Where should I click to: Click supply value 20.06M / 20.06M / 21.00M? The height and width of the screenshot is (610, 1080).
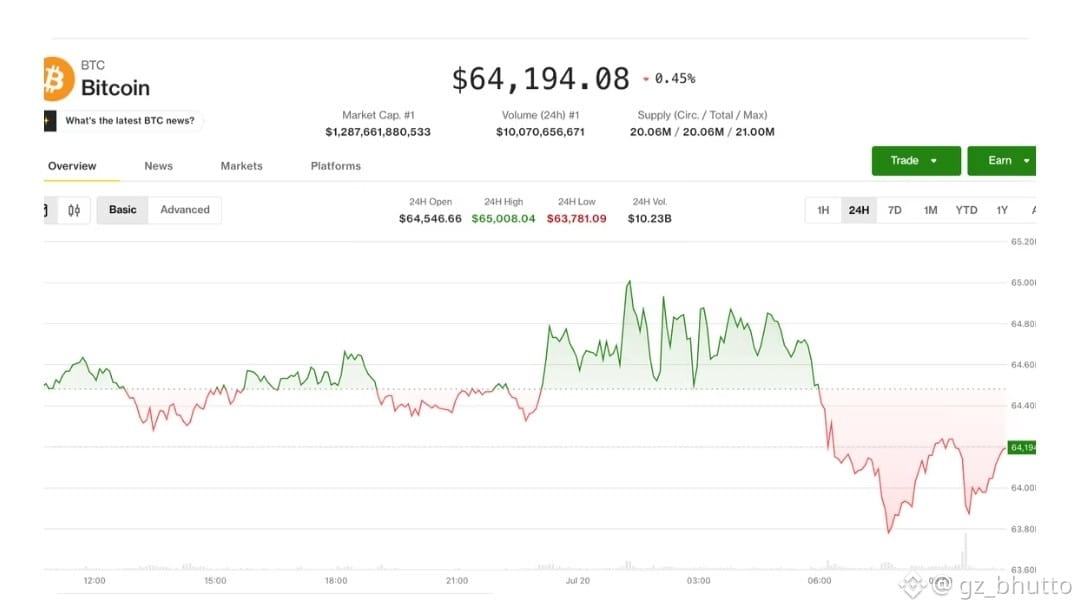click(702, 132)
